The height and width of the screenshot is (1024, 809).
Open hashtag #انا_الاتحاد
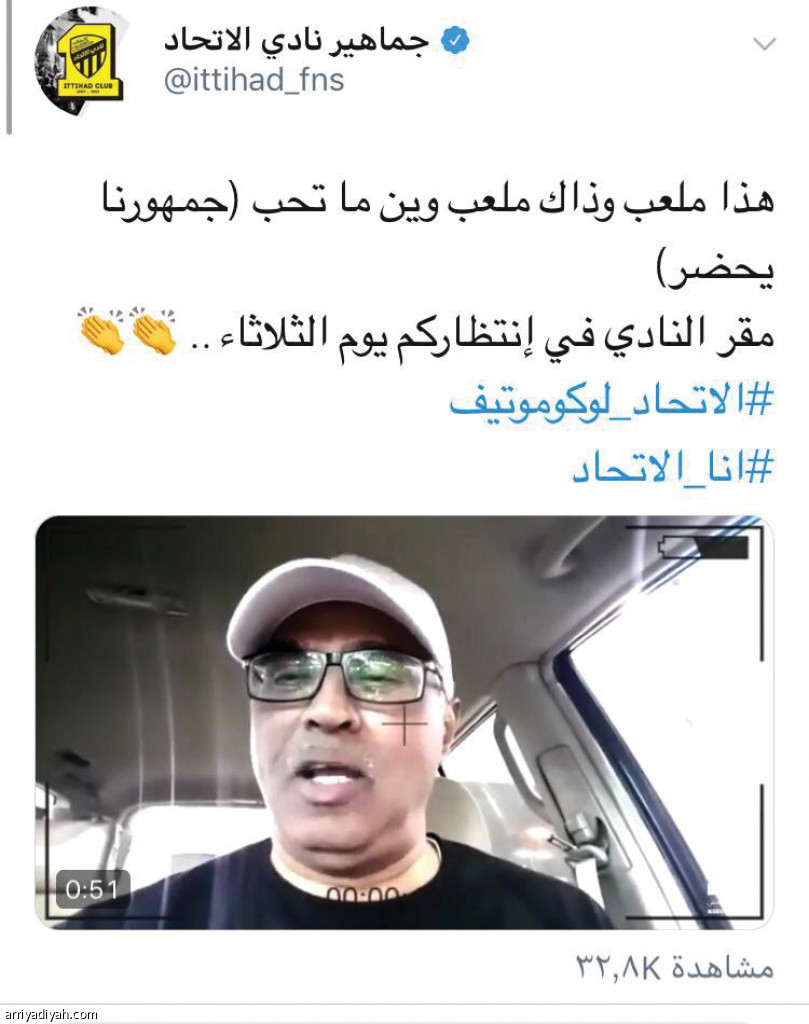pos(673,468)
